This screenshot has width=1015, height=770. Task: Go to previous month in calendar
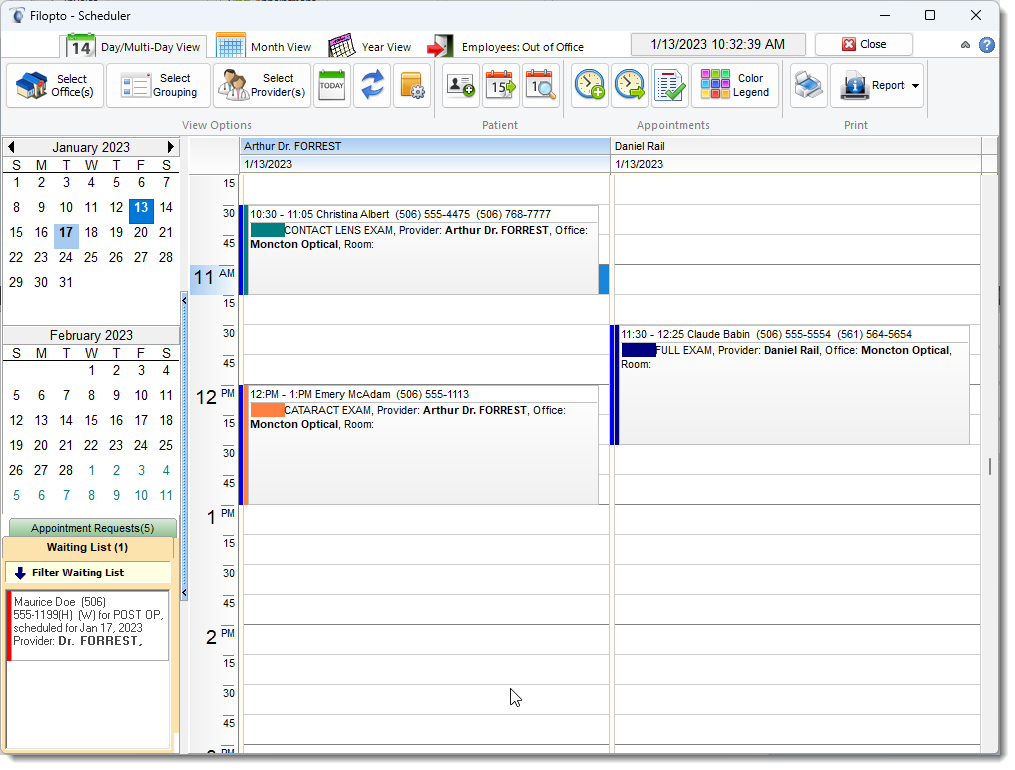point(11,147)
